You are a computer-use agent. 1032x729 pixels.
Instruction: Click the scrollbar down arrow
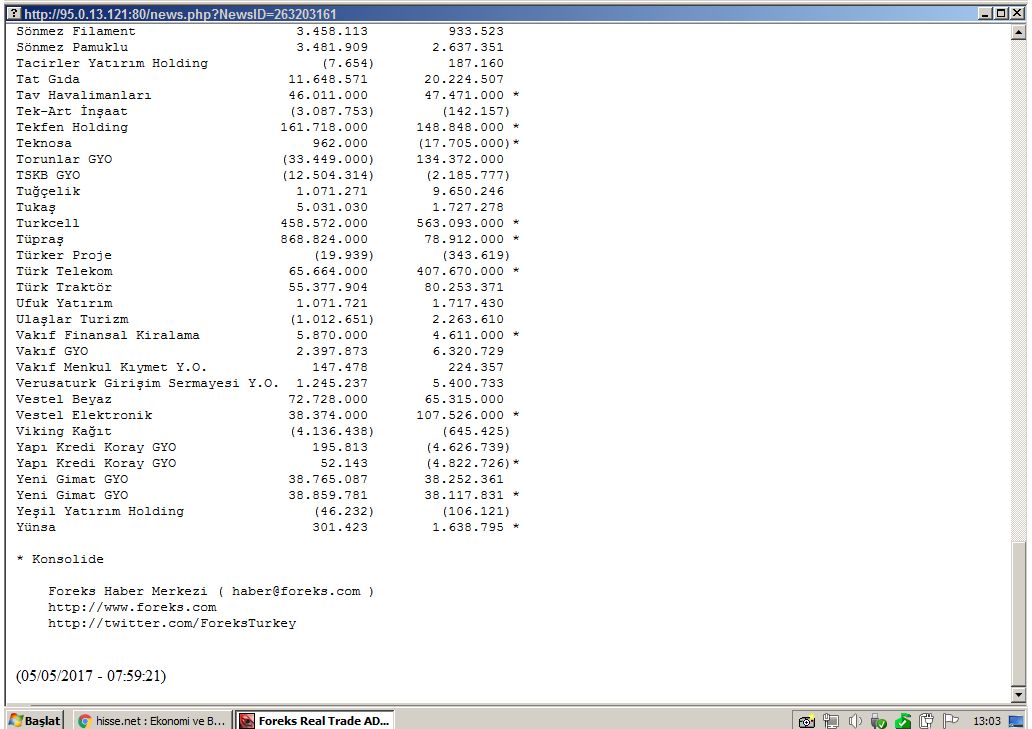pyautogui.click(x=1018, y=694)
